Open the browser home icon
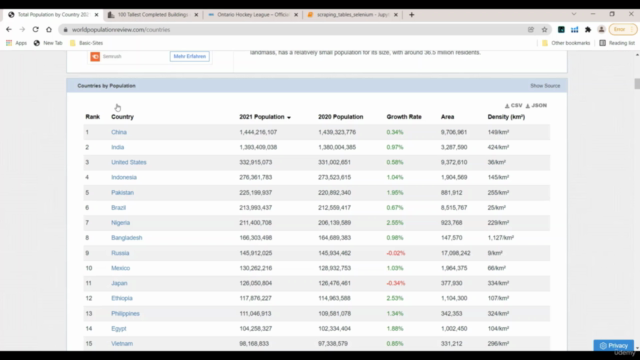 (49, 29)
